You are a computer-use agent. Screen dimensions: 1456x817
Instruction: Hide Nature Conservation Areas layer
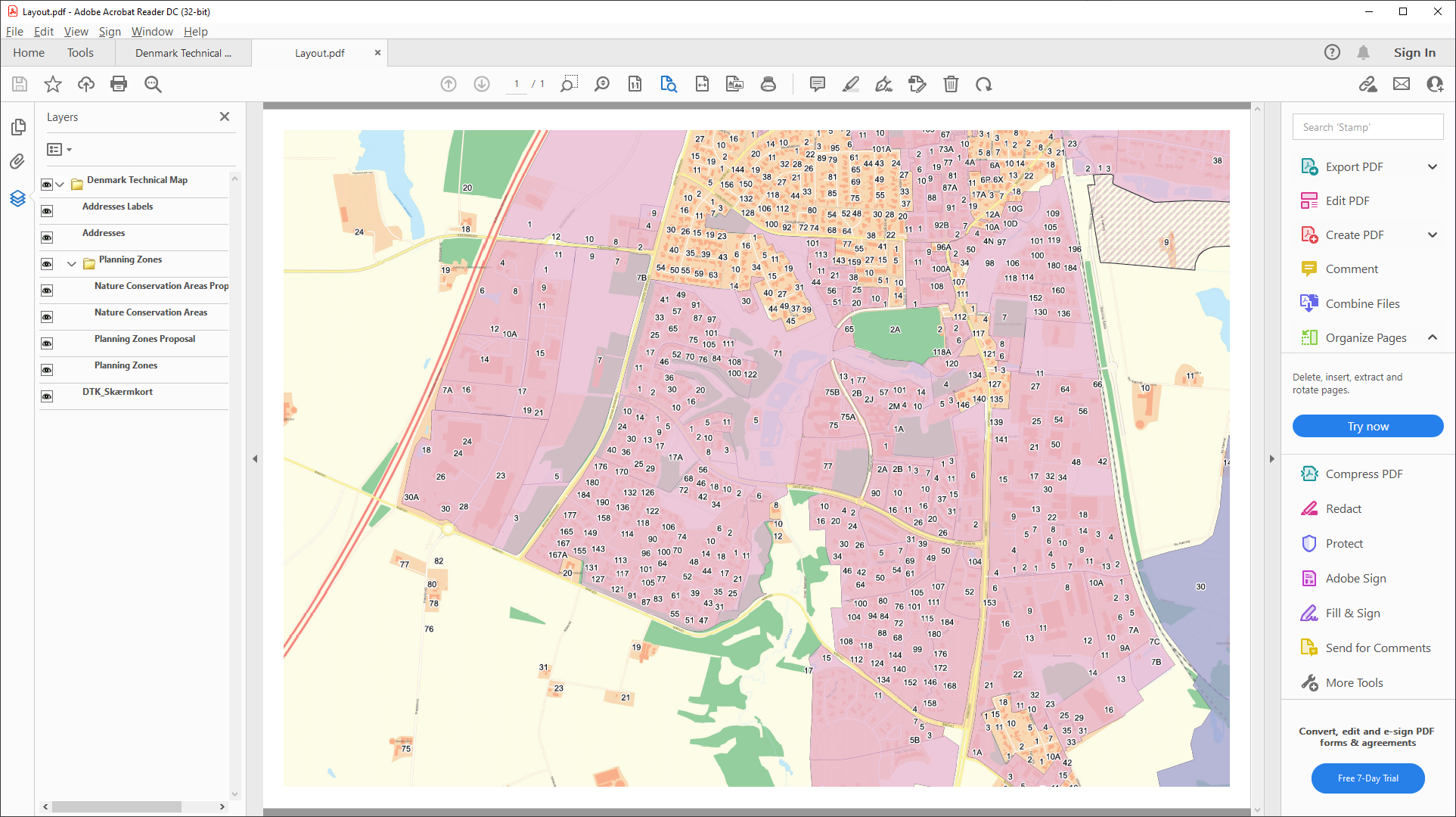click(x=47, y=317)
